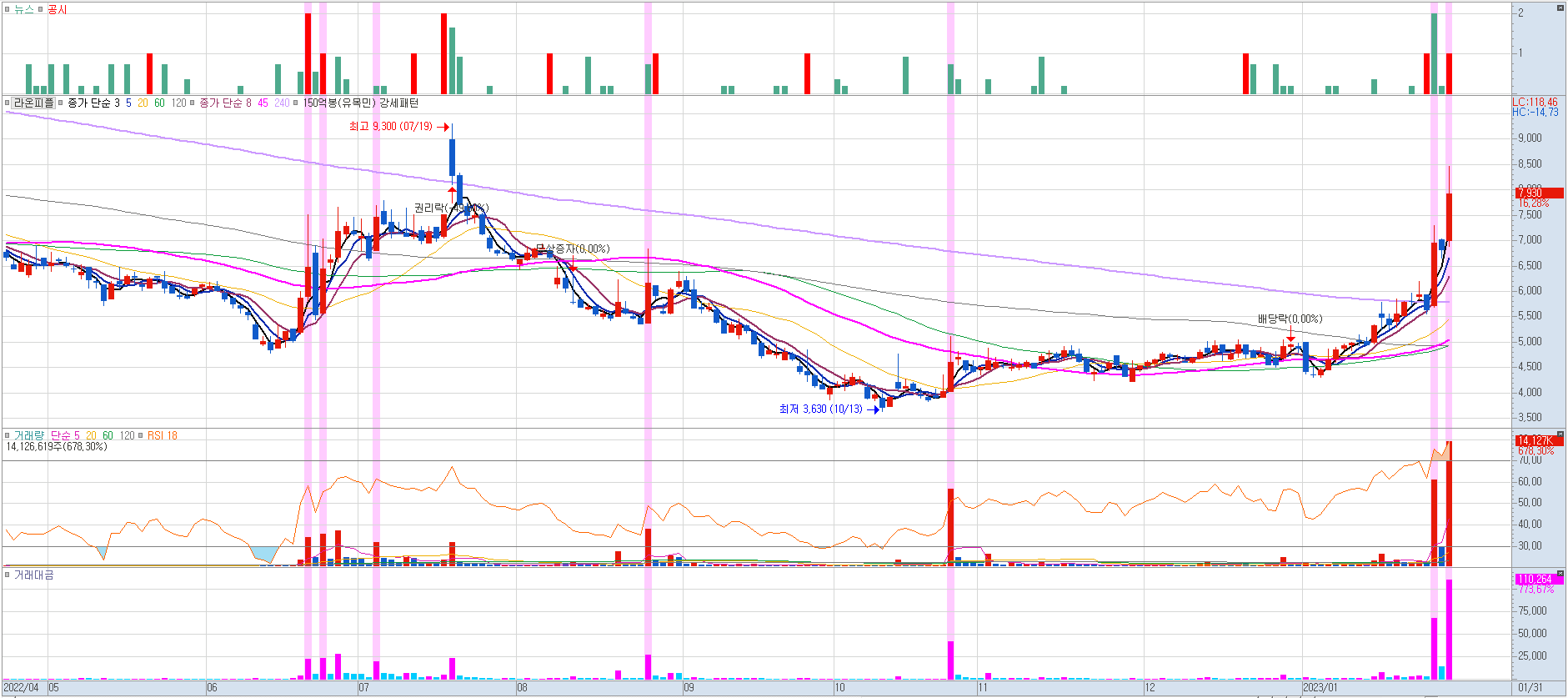Screen dimensions: 1568x698
Task: Click the 배당락(0.00%) event marker
Action: pos(1290,319)
